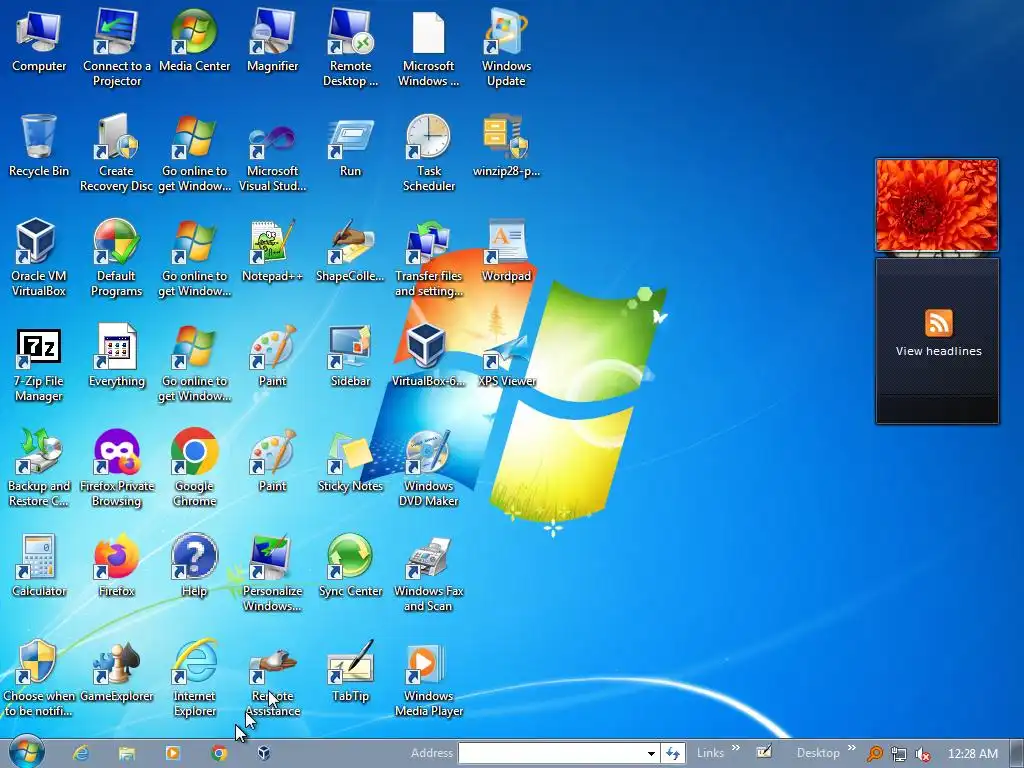Screen dimensions: 1024x768
Task: Click the Sync Center shortcut
Action: tap(350, 567)
